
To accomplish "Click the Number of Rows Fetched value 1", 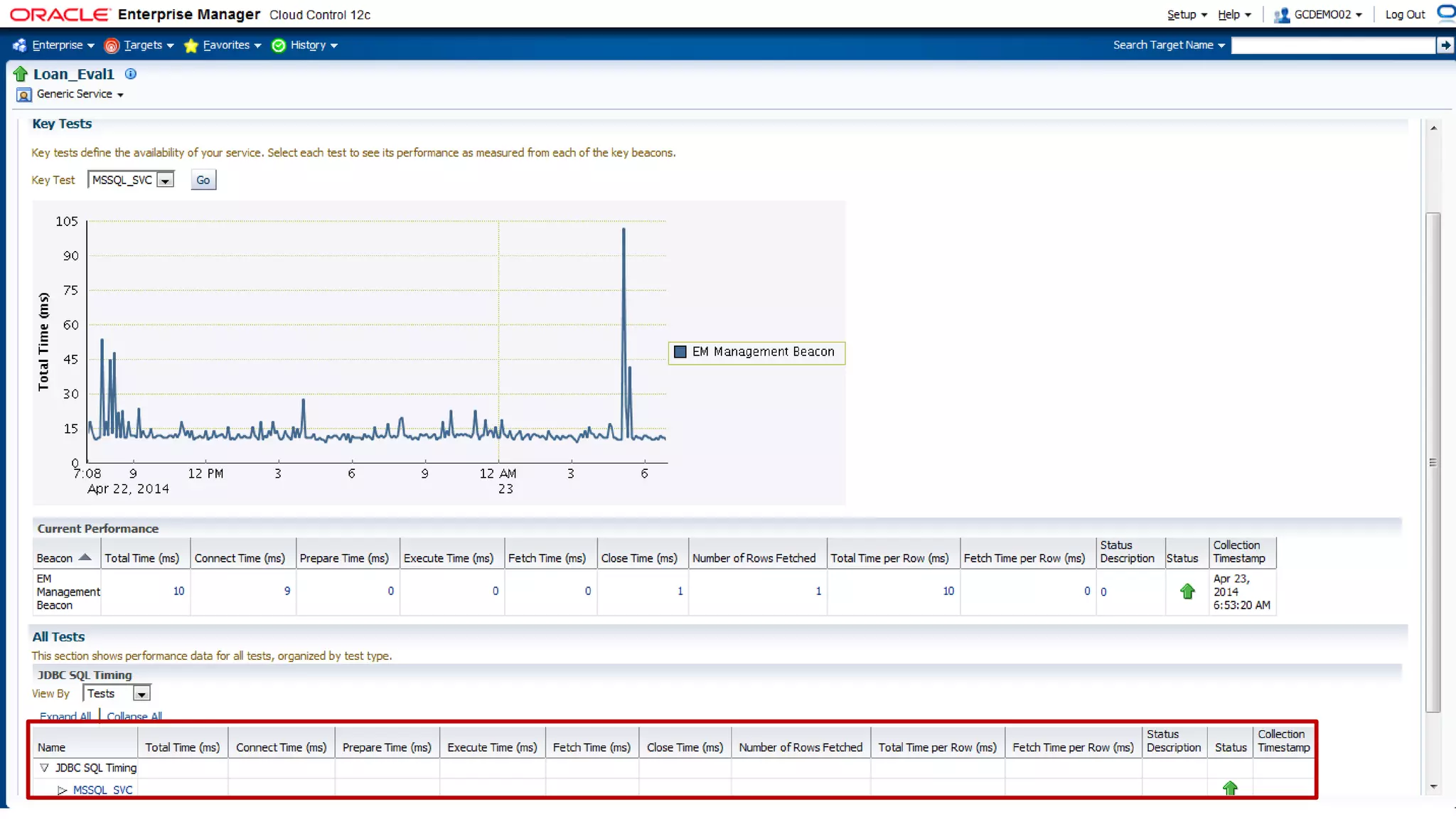I will (818, 591).
